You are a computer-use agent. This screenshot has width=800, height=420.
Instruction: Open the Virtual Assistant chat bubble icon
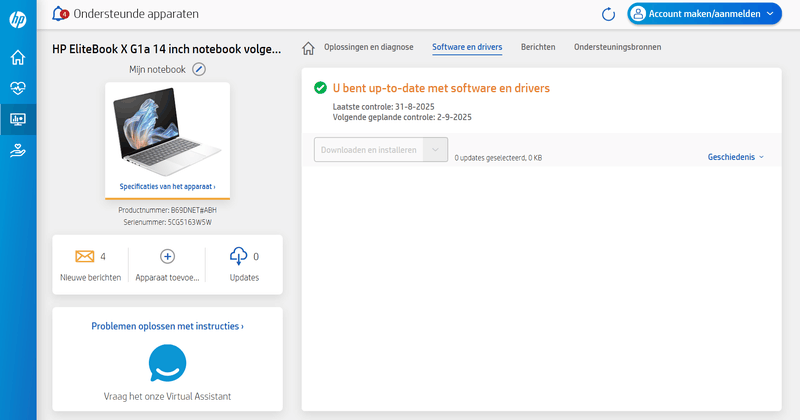click(167, 363)
